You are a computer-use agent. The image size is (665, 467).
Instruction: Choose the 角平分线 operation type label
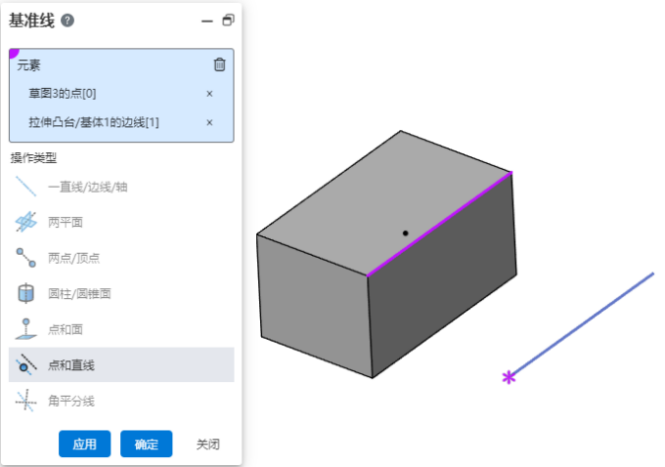(71, 401)
